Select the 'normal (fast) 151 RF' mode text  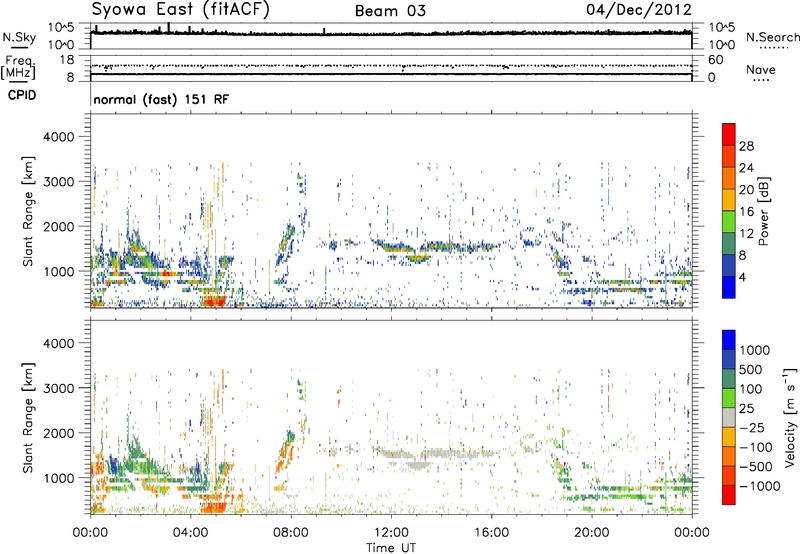pos(161,99)
